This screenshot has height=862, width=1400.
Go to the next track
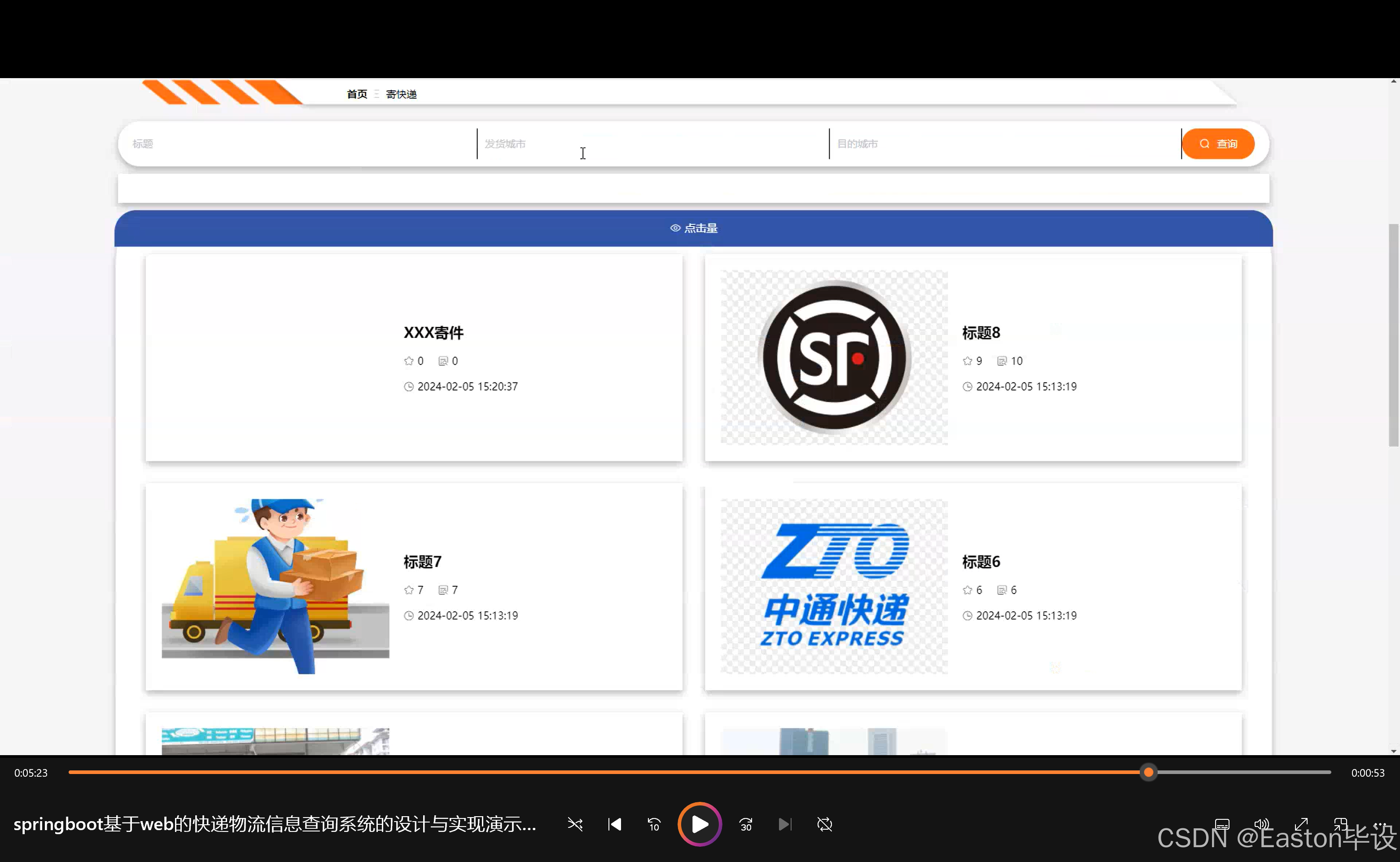[785, 824]
